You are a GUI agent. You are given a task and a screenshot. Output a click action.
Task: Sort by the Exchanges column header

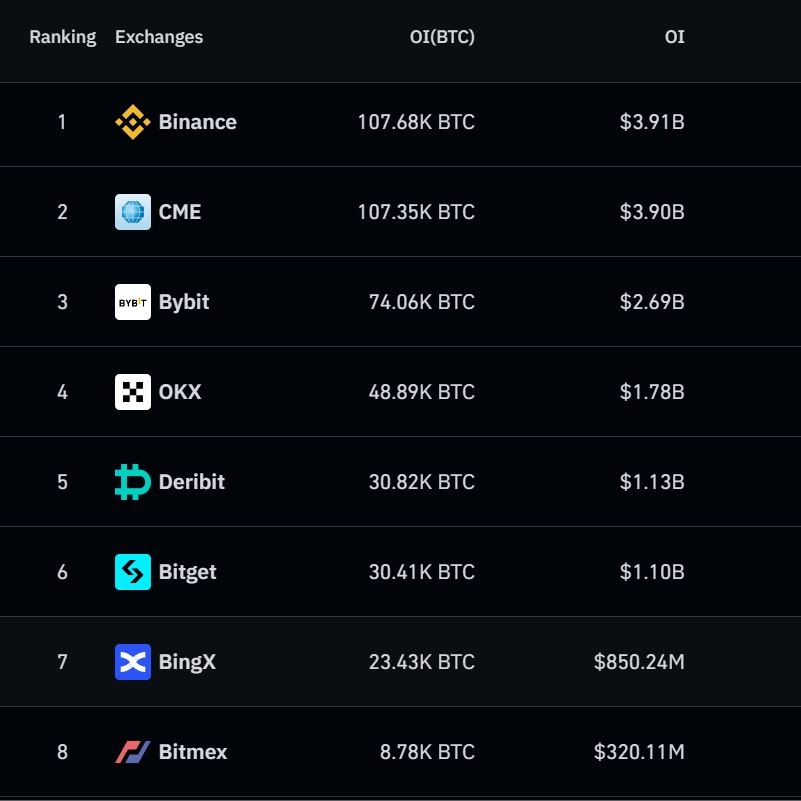[x=159, y=37]
